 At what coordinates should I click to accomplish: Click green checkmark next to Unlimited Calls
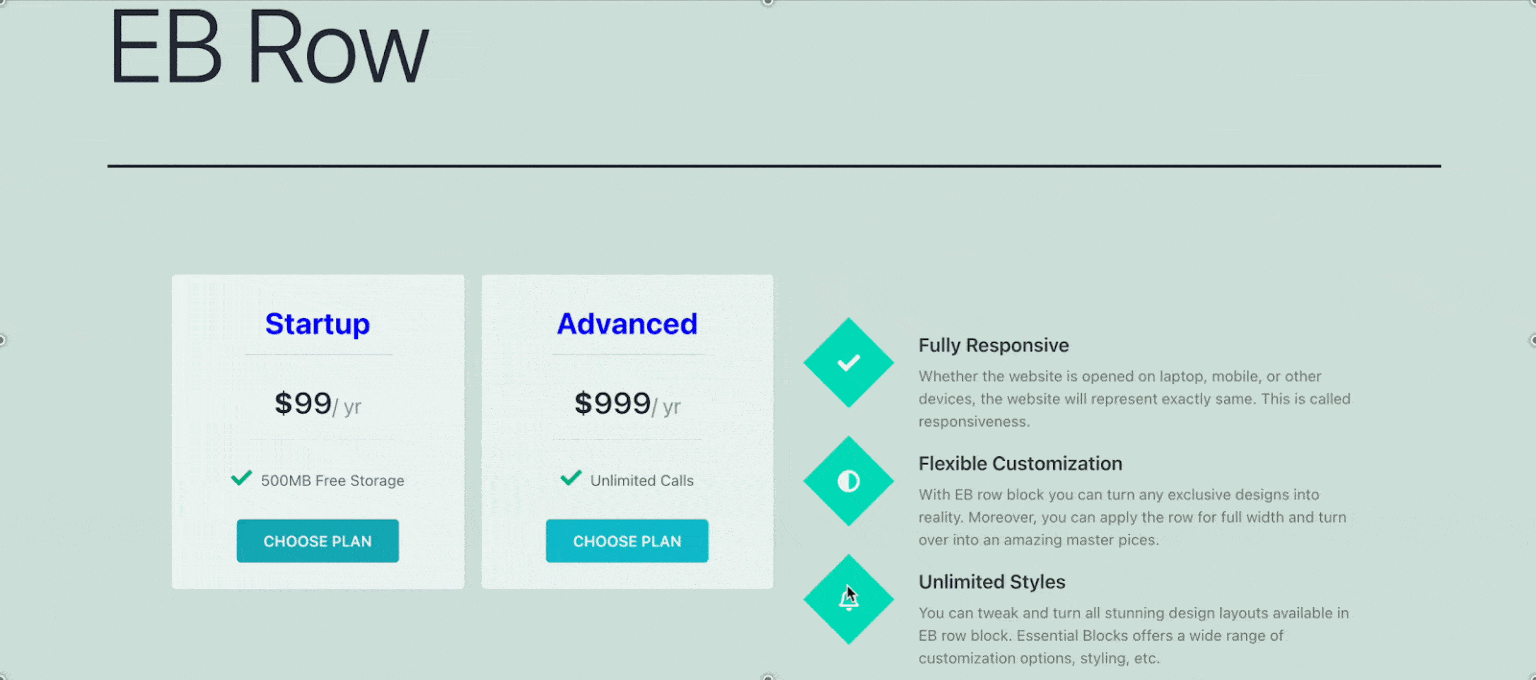571,478
